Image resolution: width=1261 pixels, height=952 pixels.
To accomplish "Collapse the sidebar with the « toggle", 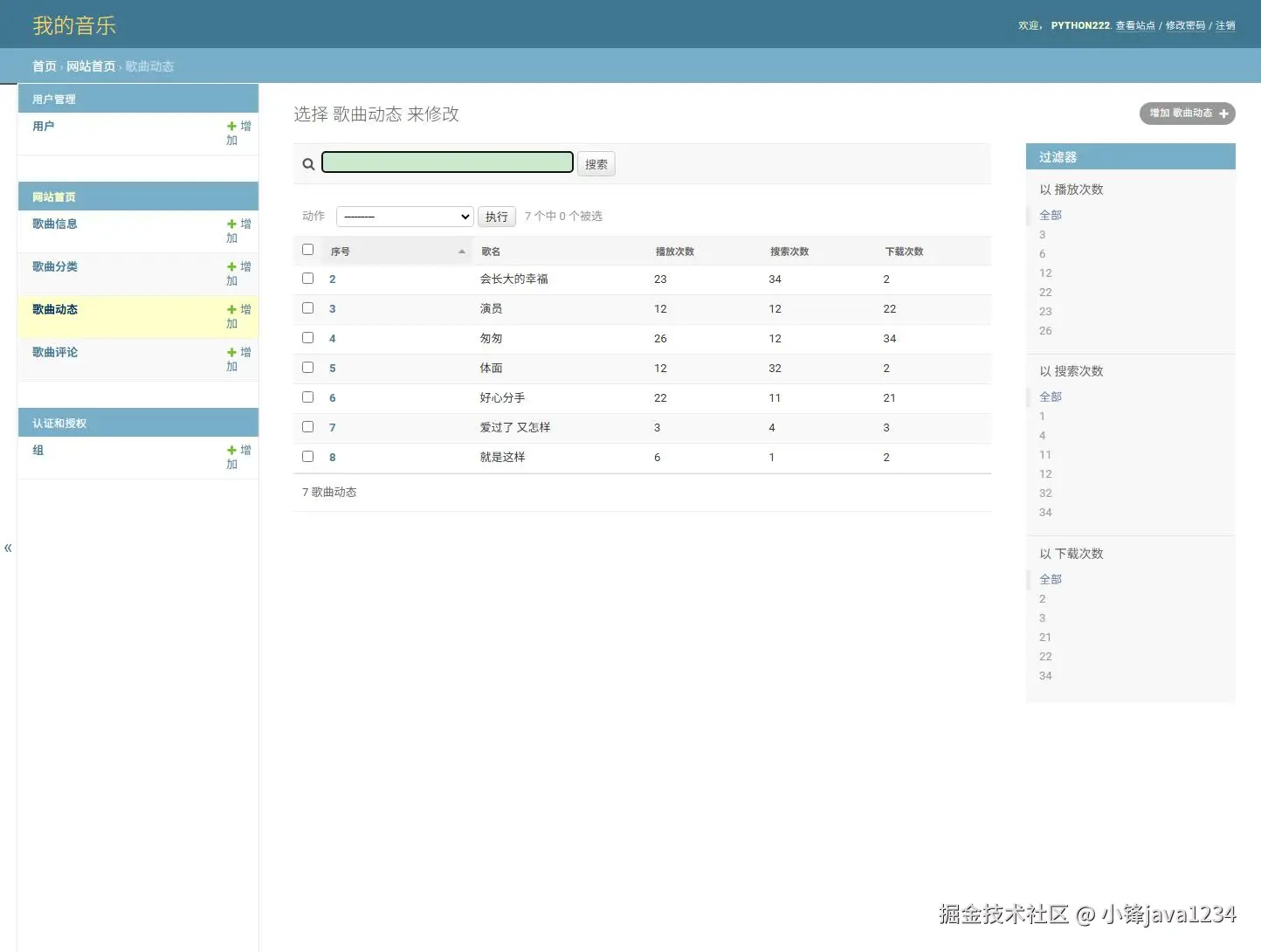I will pos(8,548).
